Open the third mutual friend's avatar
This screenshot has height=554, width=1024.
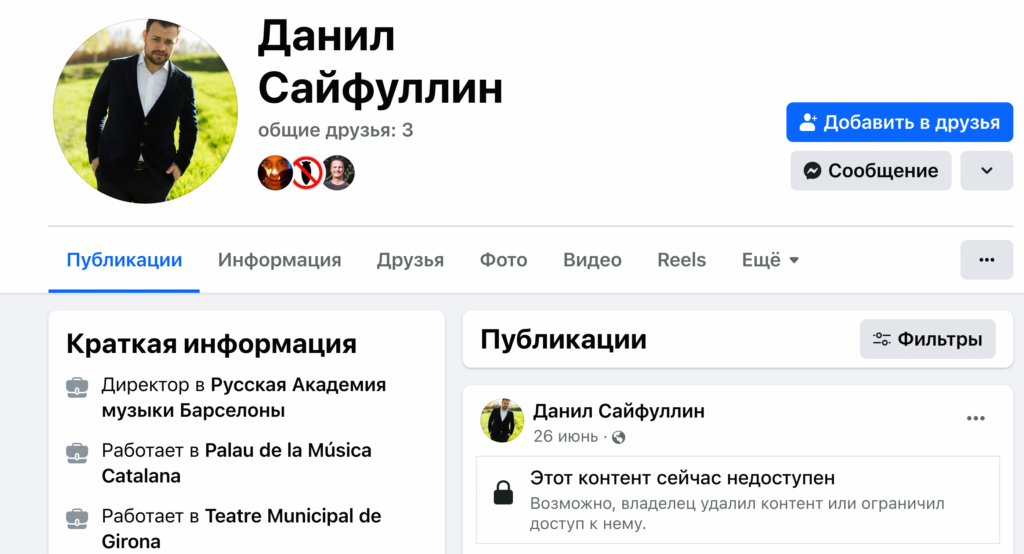click(338, 172)
